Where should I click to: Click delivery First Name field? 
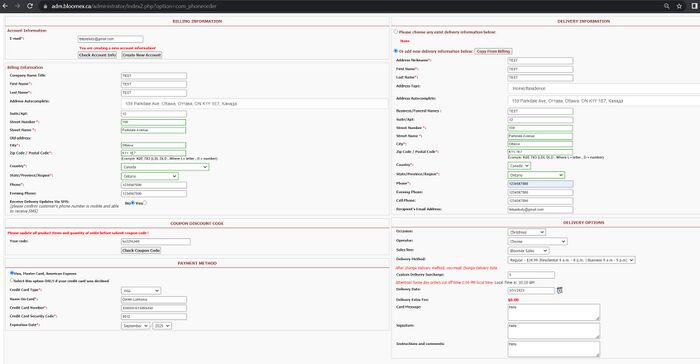tap(540, 69)
